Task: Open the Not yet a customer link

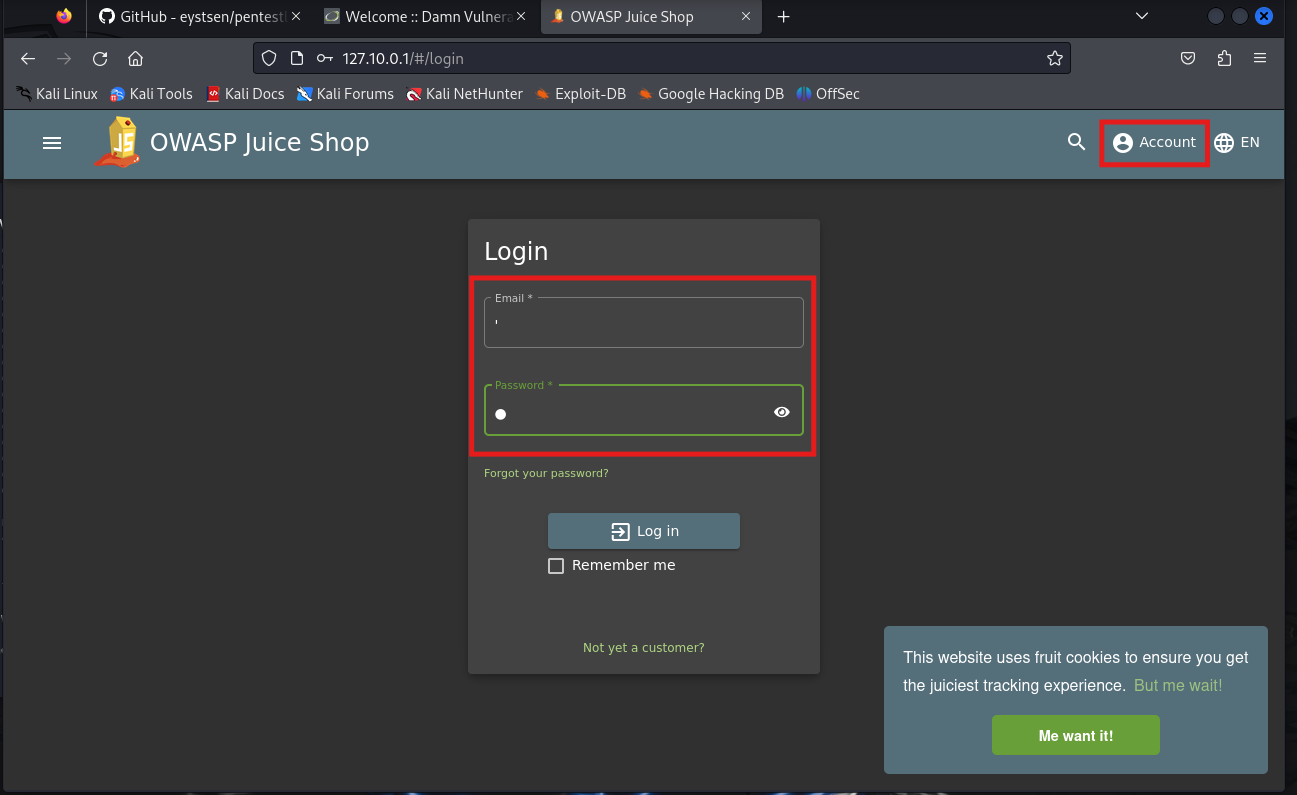Action: (x=644, y=648)
